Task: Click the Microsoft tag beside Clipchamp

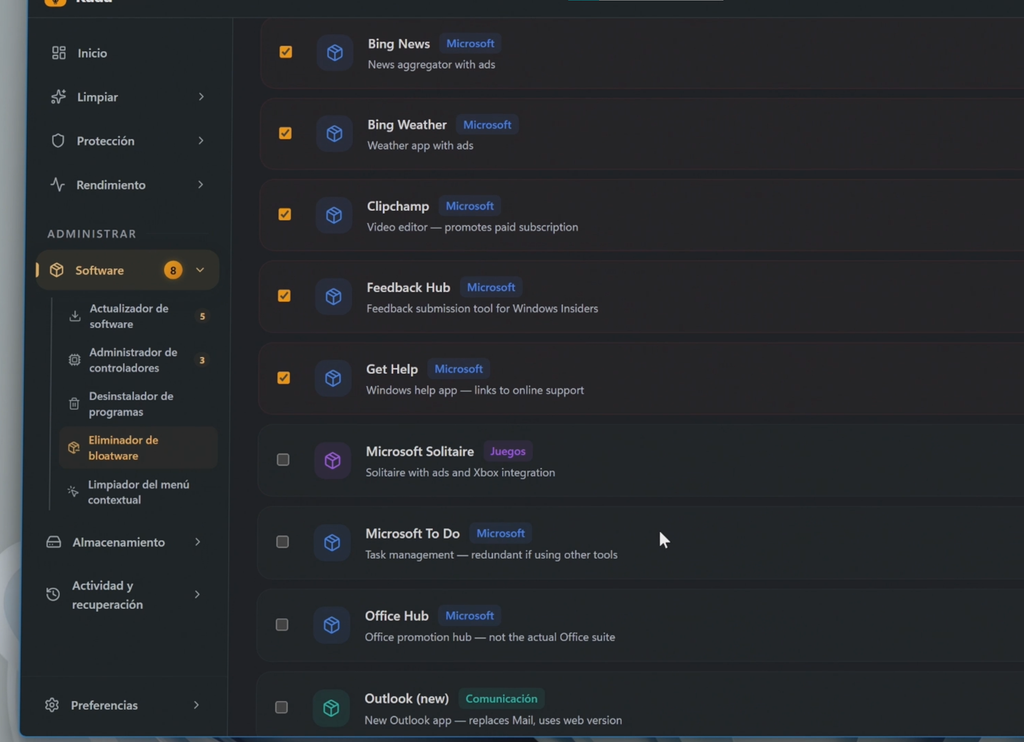Action: pyautogui.click(x=470, y=206)
